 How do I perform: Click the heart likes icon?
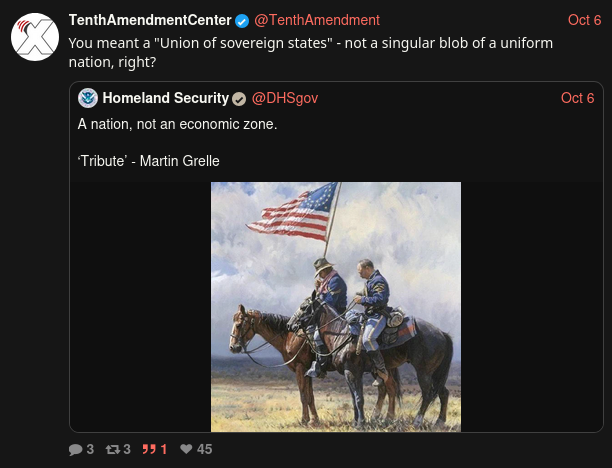186,450
